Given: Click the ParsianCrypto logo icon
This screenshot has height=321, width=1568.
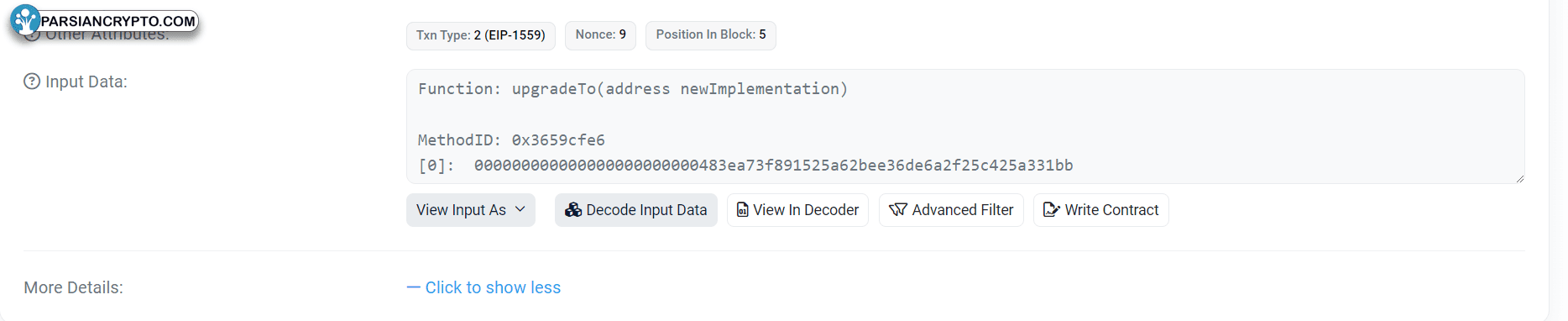Looking at the screenshot, I should 25,20.
